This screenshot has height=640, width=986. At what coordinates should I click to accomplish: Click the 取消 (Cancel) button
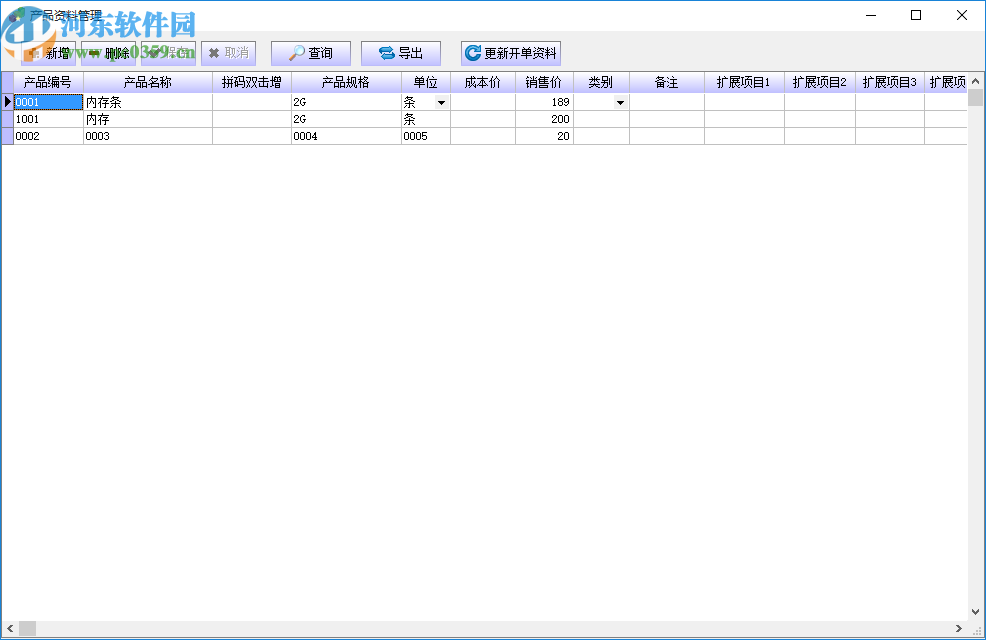tap(228, 53)
